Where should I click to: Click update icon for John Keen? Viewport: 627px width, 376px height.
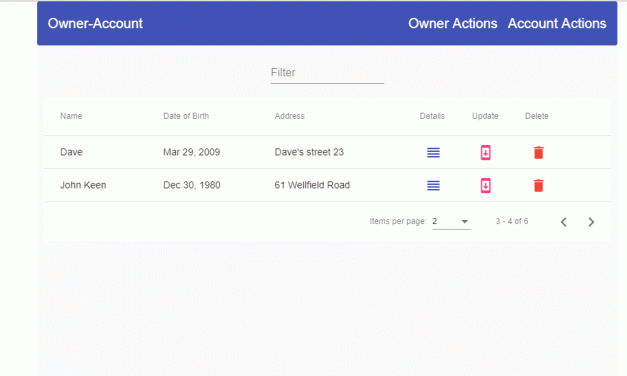click(x=485, y=186)
